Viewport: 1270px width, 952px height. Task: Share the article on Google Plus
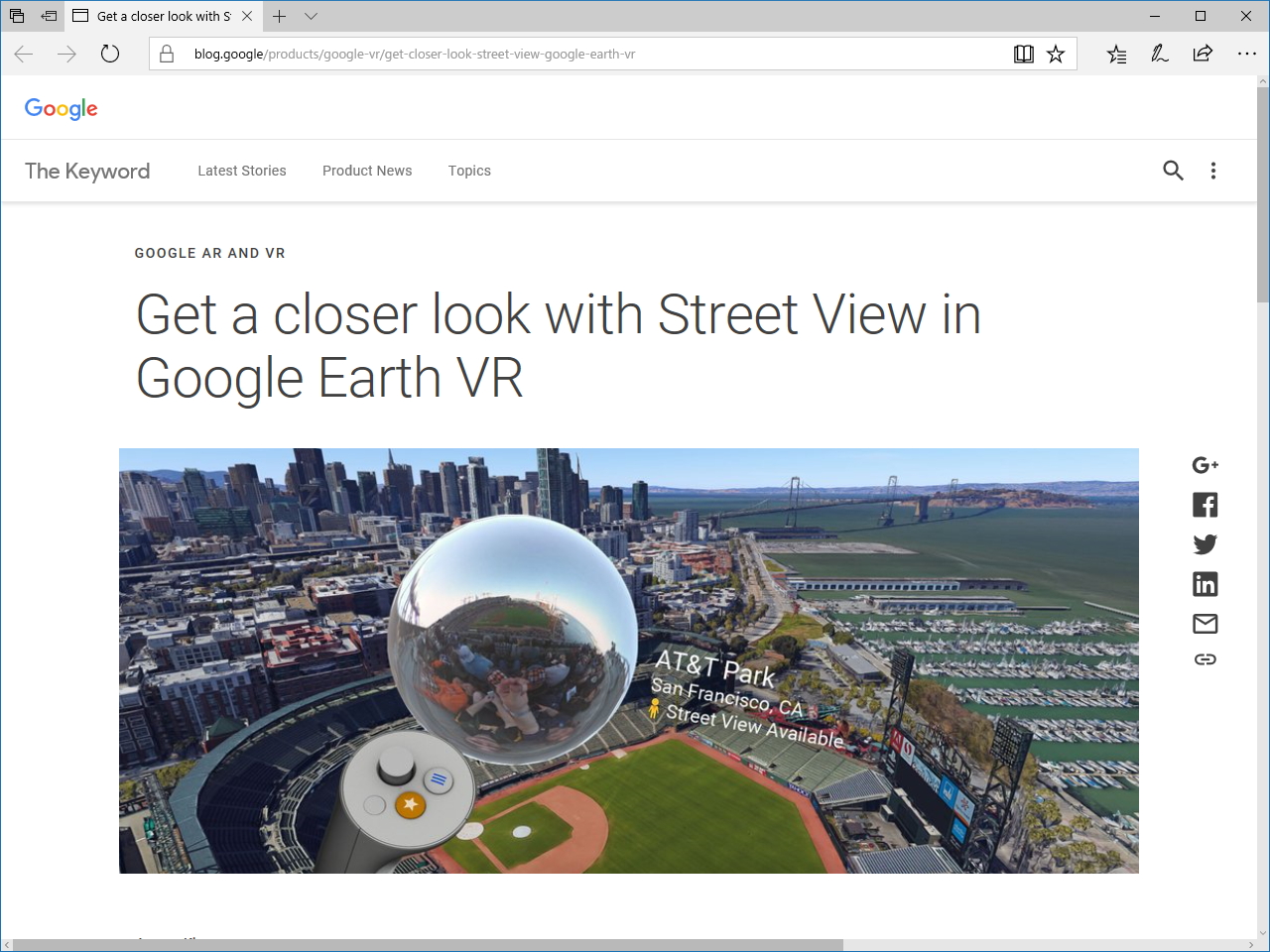click(x=1205, y=465)
